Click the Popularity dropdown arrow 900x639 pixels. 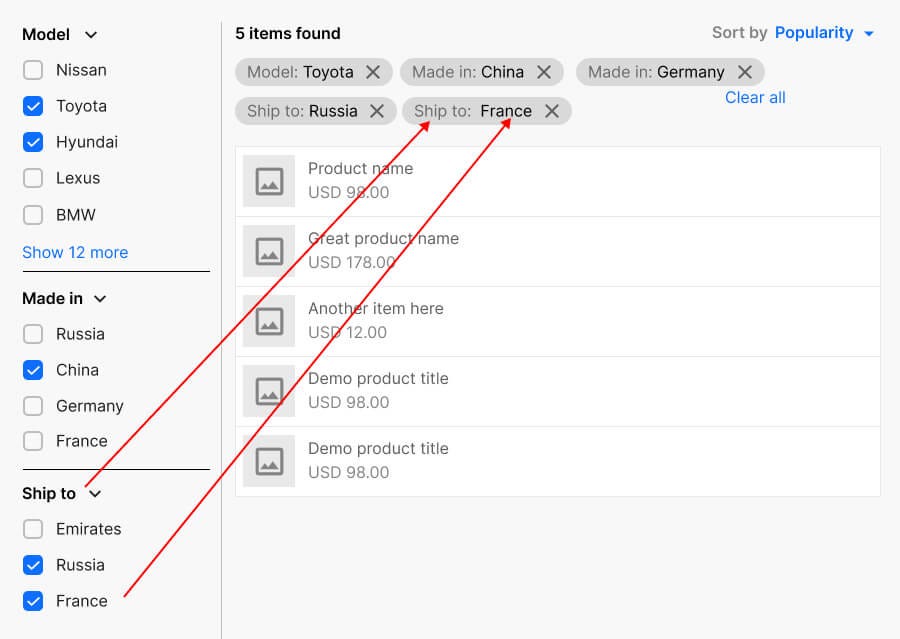click(869, 34)
